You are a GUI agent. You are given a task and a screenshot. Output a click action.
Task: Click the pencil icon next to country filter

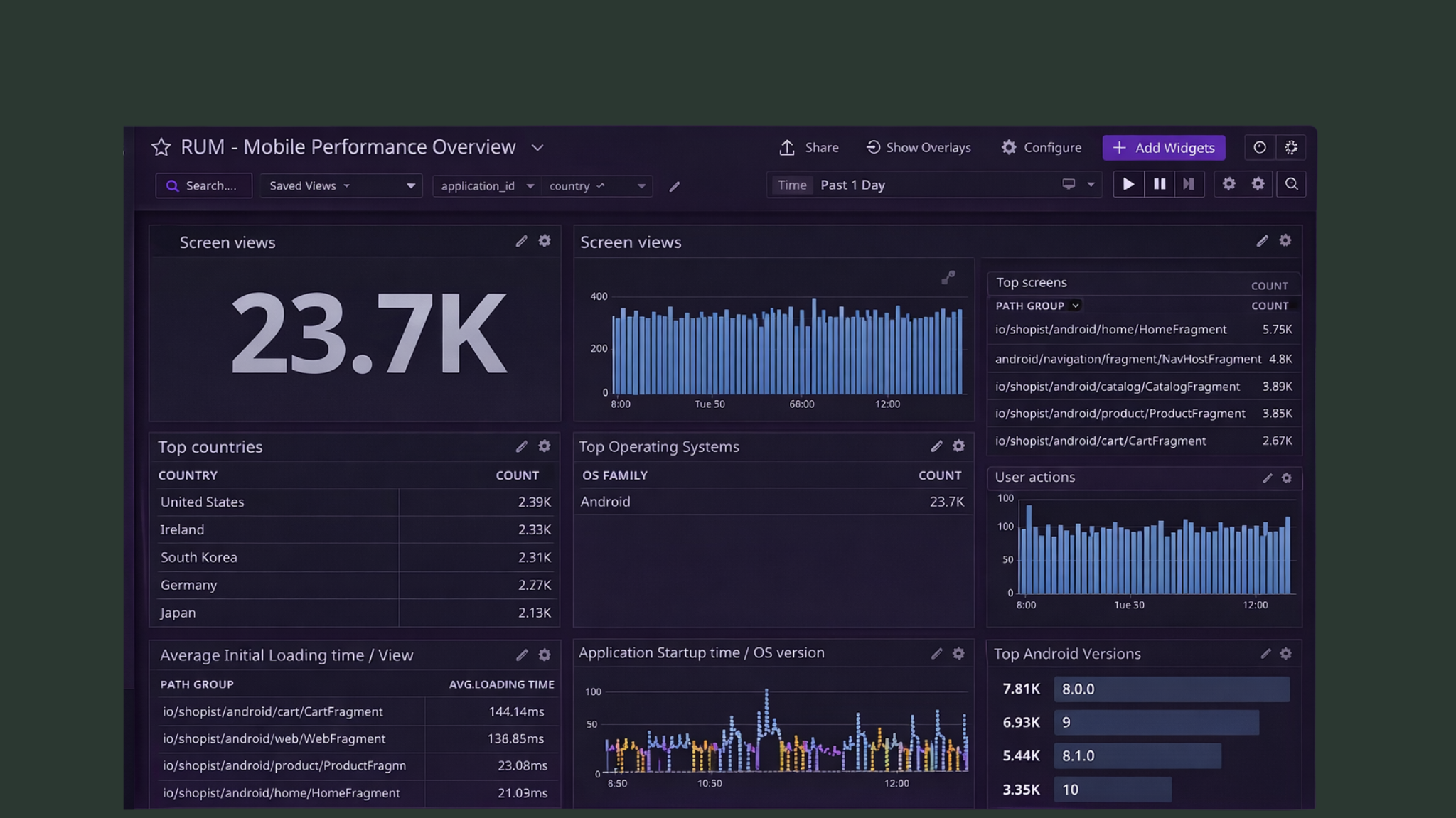pos(674,186)
